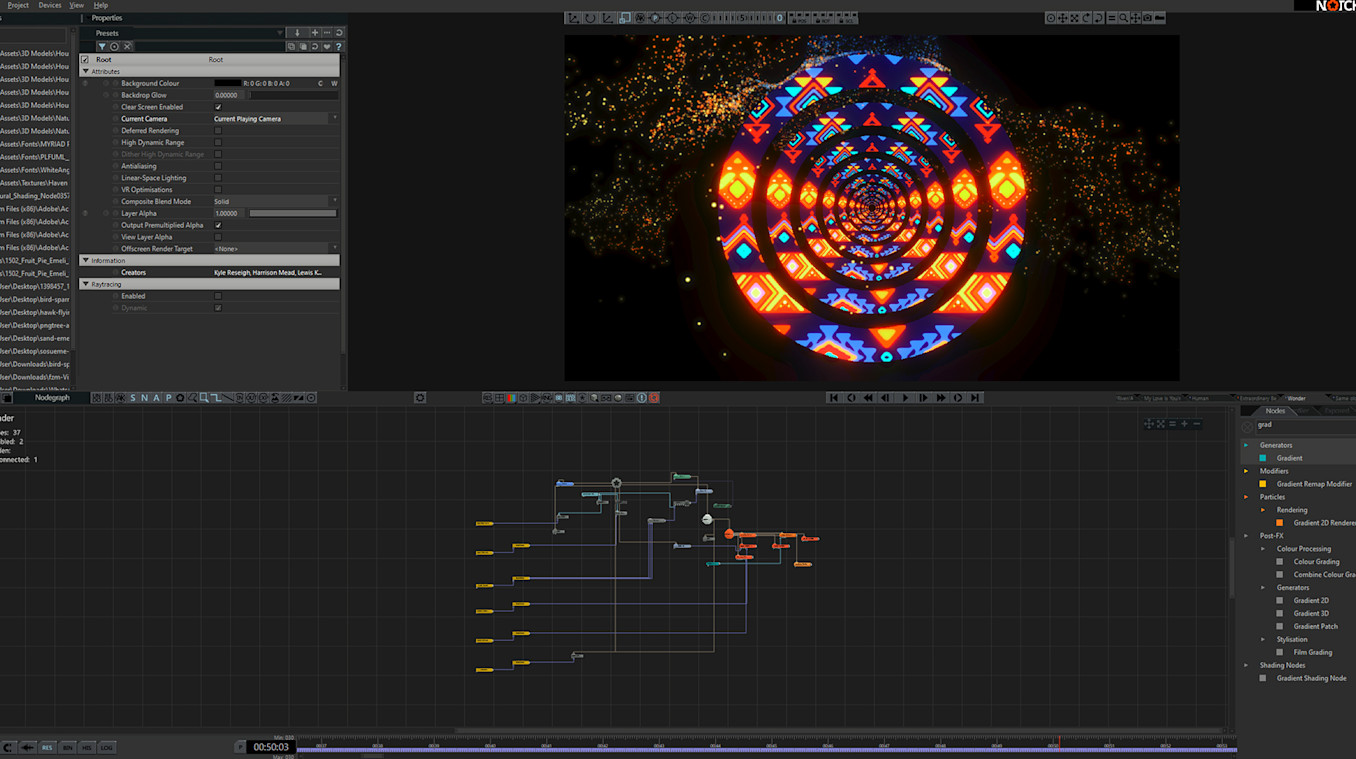
Task: Click the plus icon to add preset
Action: (315, 33)
